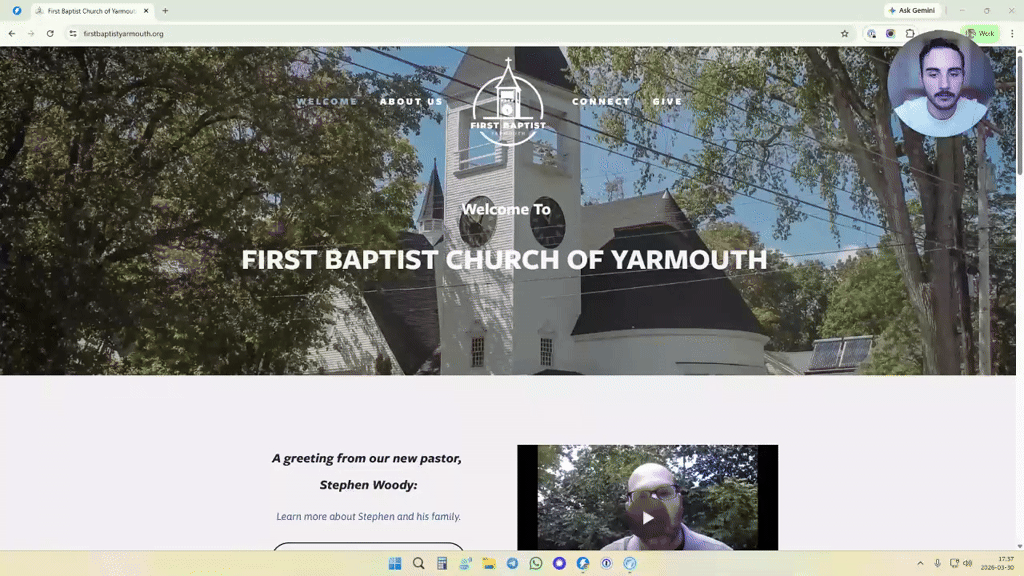The image size is (1024, 576).
Task: Bookmark this page with the star icon
Action: pos(844,33)
